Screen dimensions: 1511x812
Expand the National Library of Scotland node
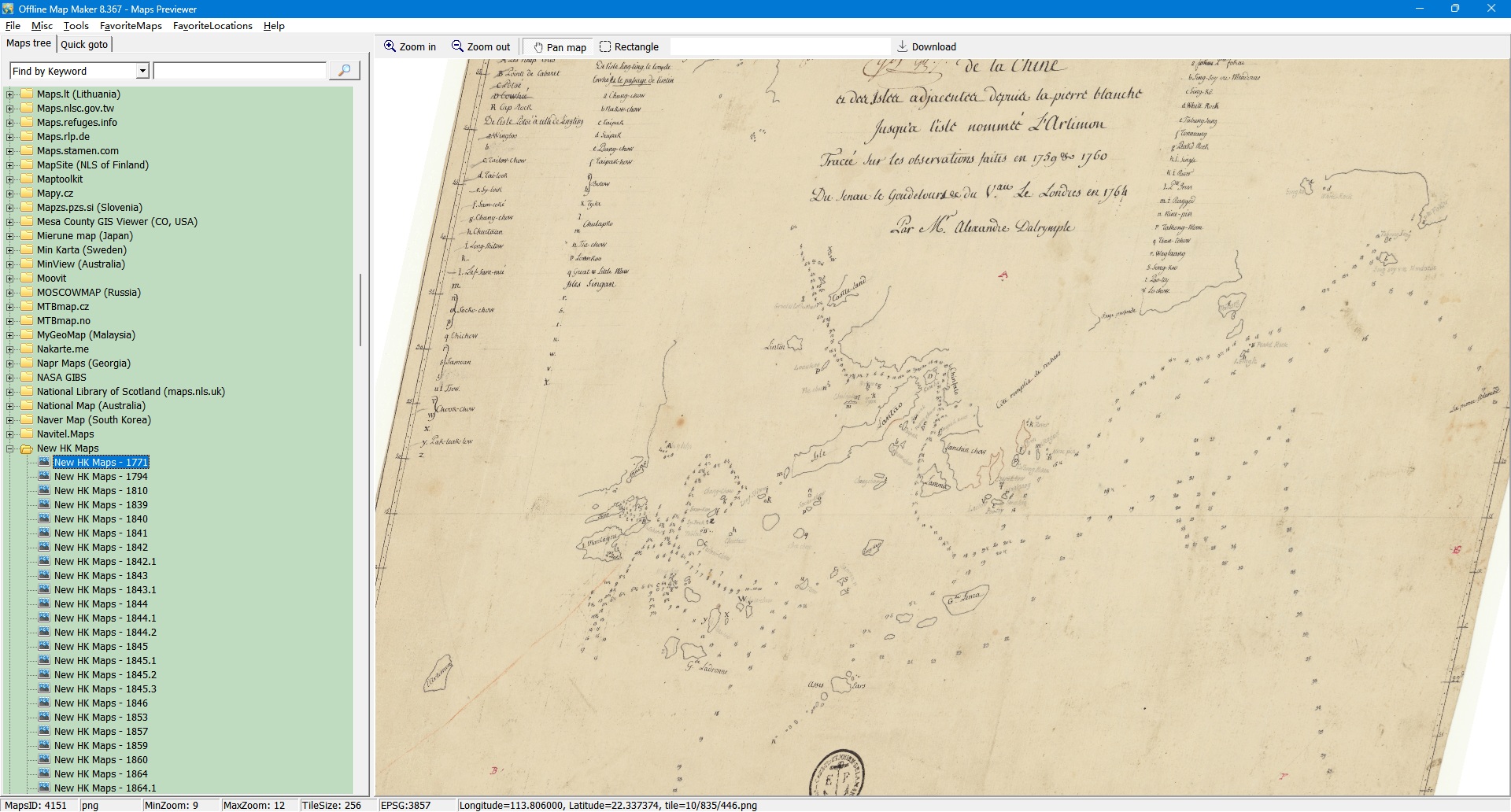10,392
